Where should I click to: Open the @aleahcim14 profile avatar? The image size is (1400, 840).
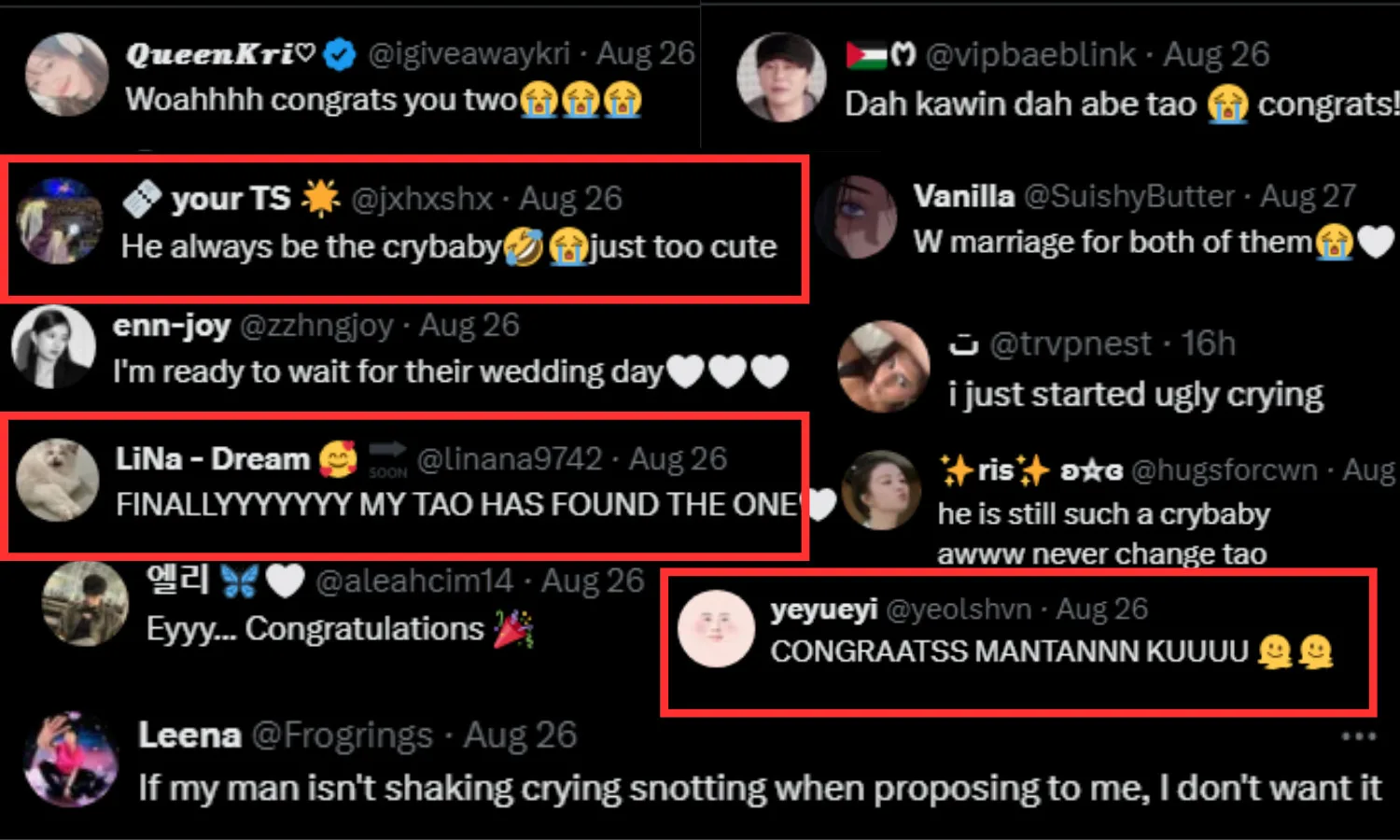pyautogui.click(x=86, y=604)
